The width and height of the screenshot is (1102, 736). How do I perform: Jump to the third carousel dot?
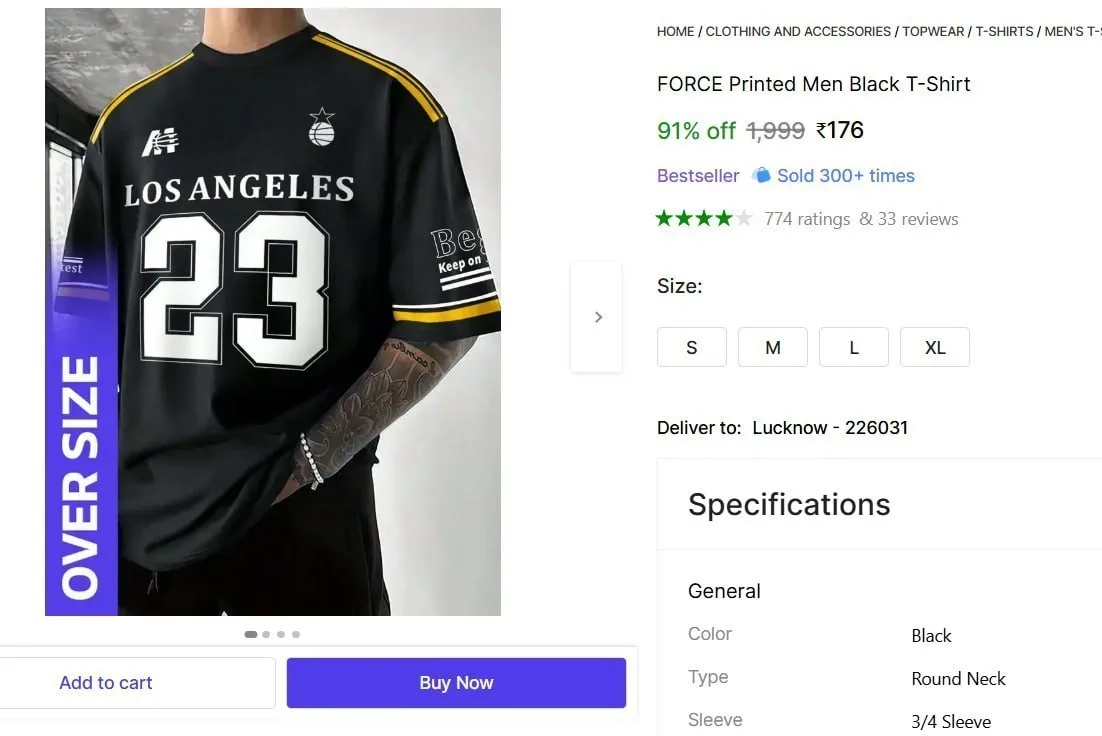coord(281,634)
